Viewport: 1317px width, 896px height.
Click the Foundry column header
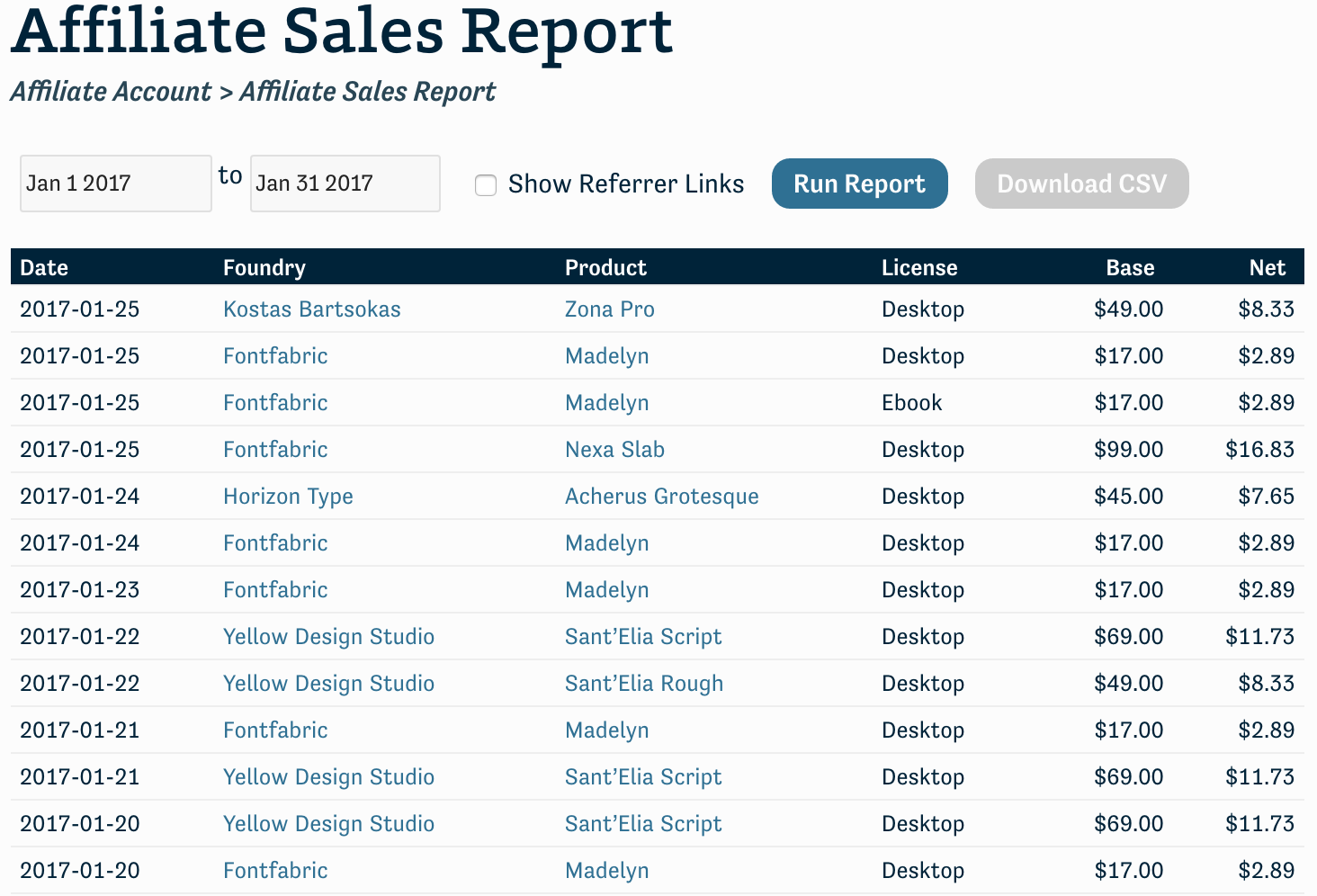tap(264, 268)
